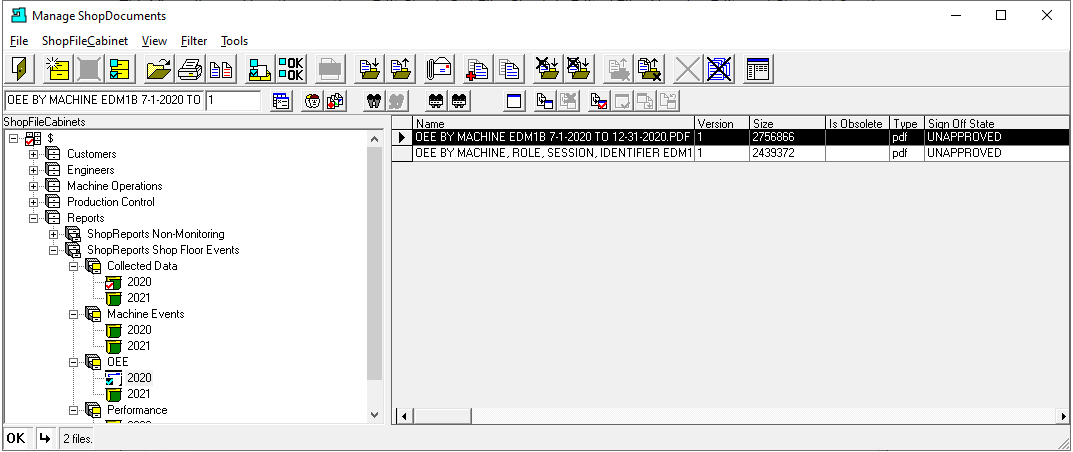Click the copy documents icon beside red-plus document

tap(508, 69)
